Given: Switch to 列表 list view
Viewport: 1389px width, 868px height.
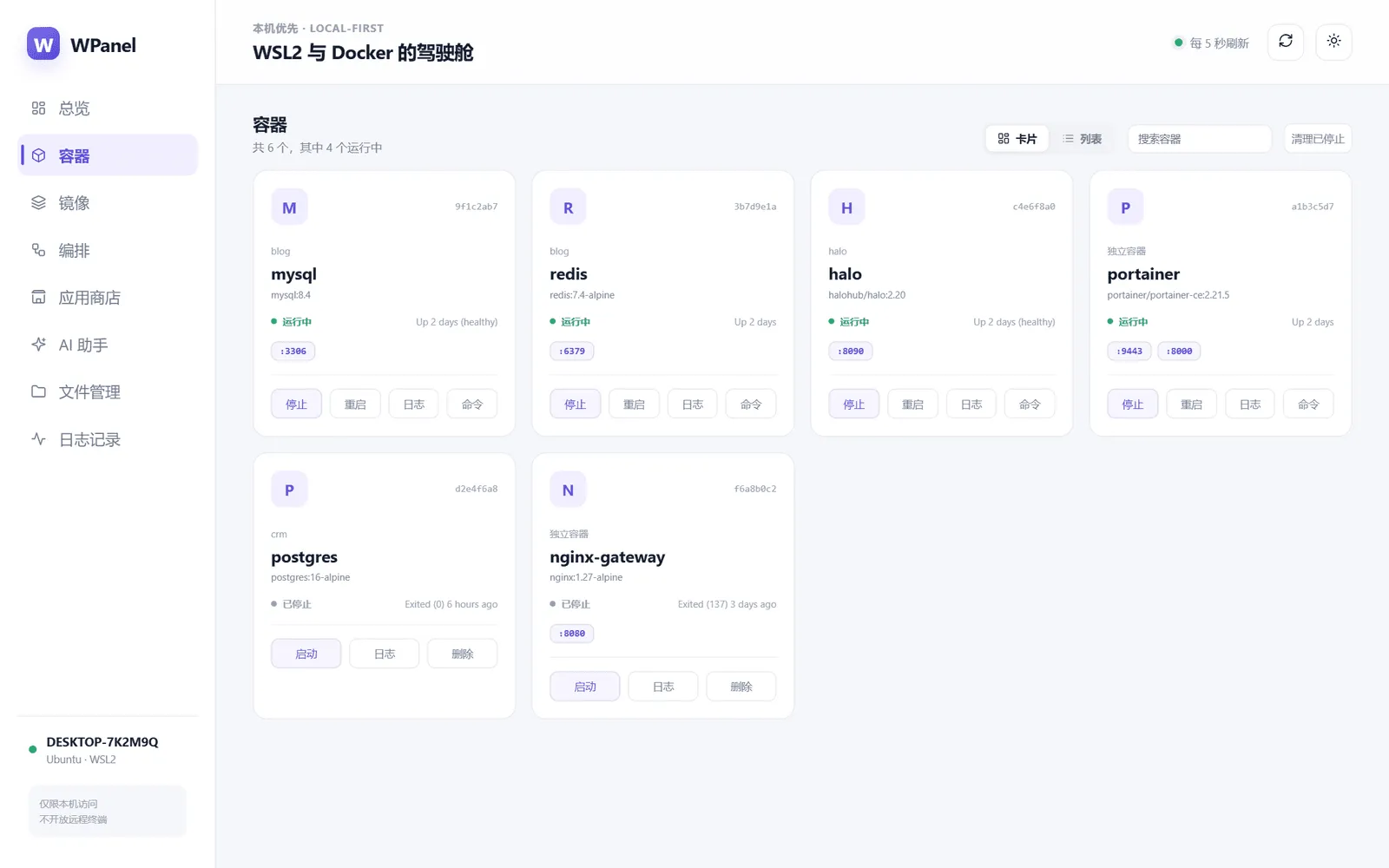Looking at the screenshot, I should tap(1083, 139).
